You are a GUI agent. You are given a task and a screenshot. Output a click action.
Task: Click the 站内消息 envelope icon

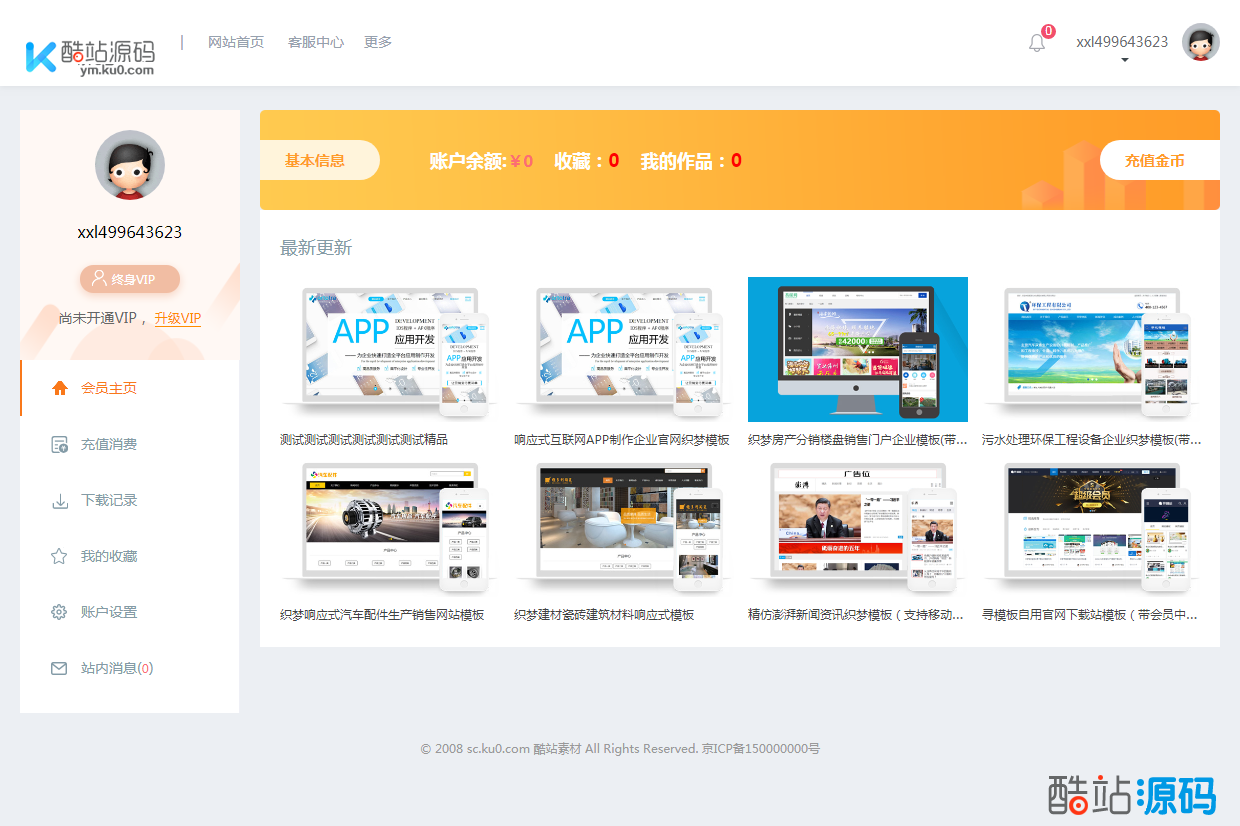pos(60,668)
